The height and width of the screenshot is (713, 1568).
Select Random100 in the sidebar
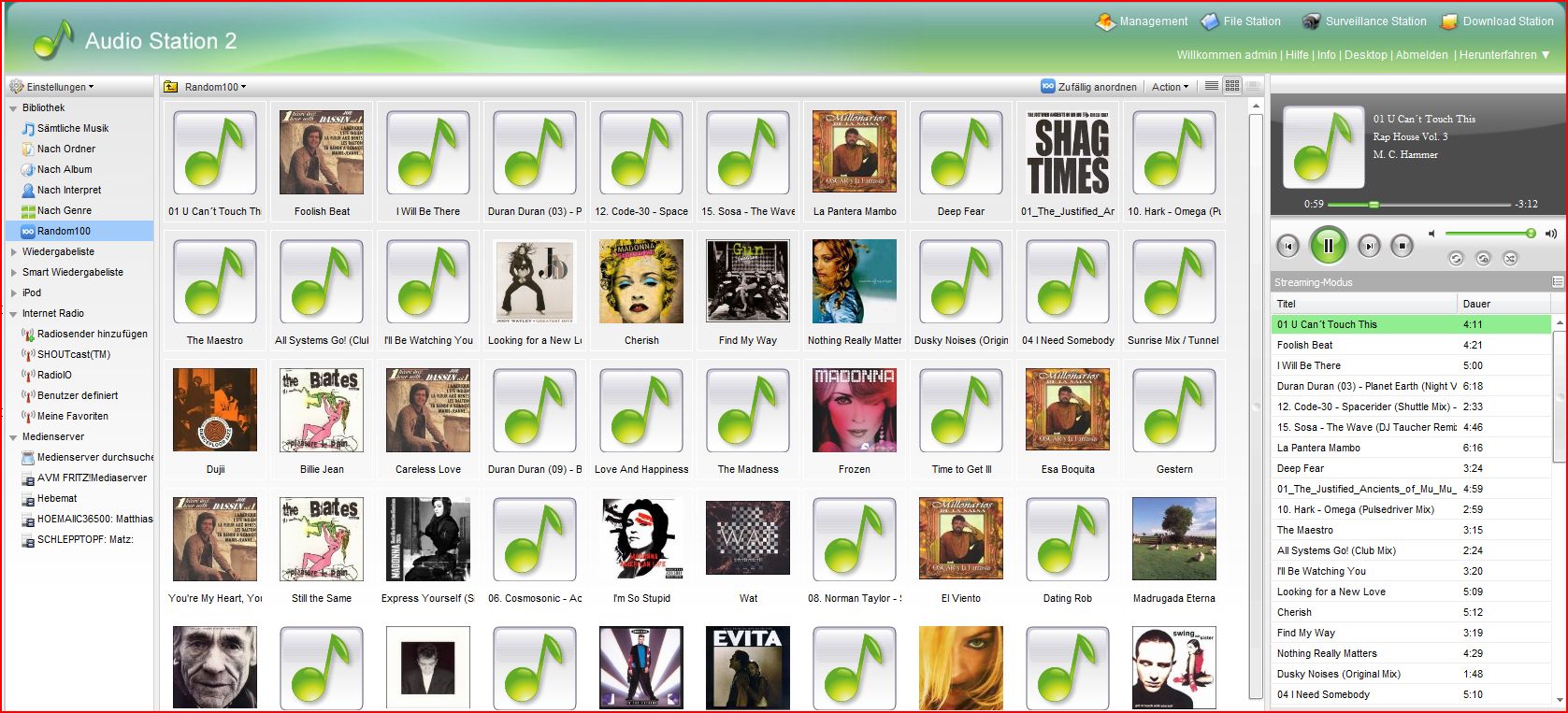coord(79,231)
